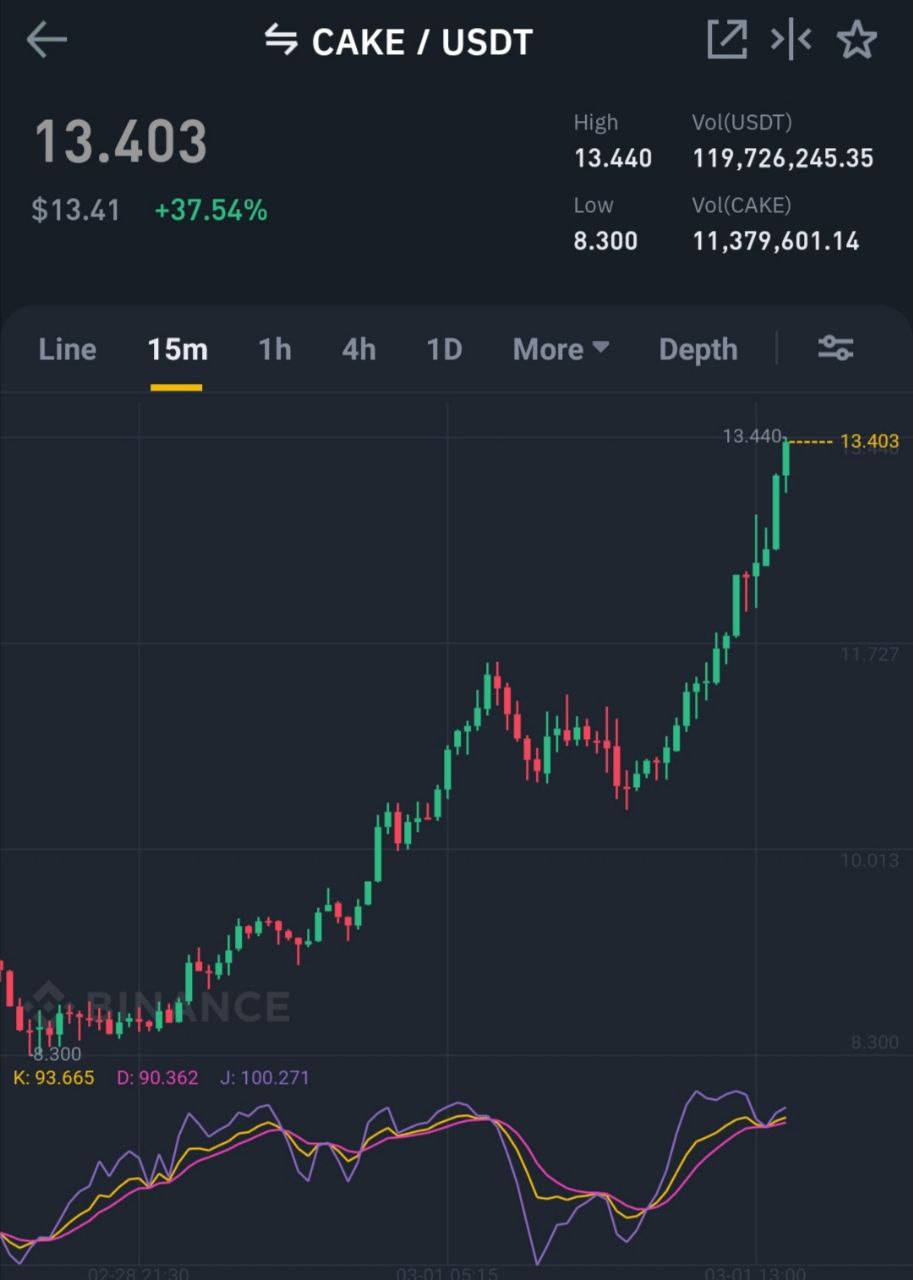Select the 4h interval tab

click(x=359, y=349)
